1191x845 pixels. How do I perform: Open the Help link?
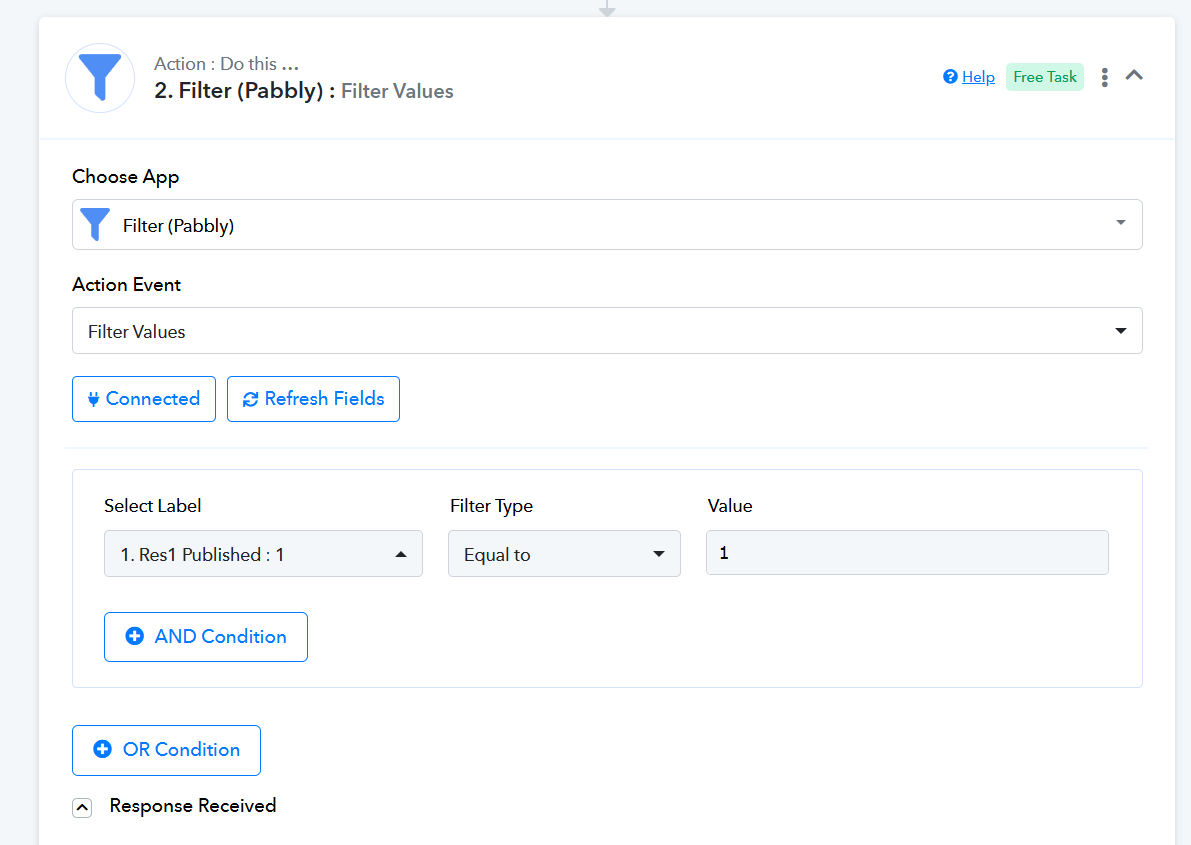[978, 77]
